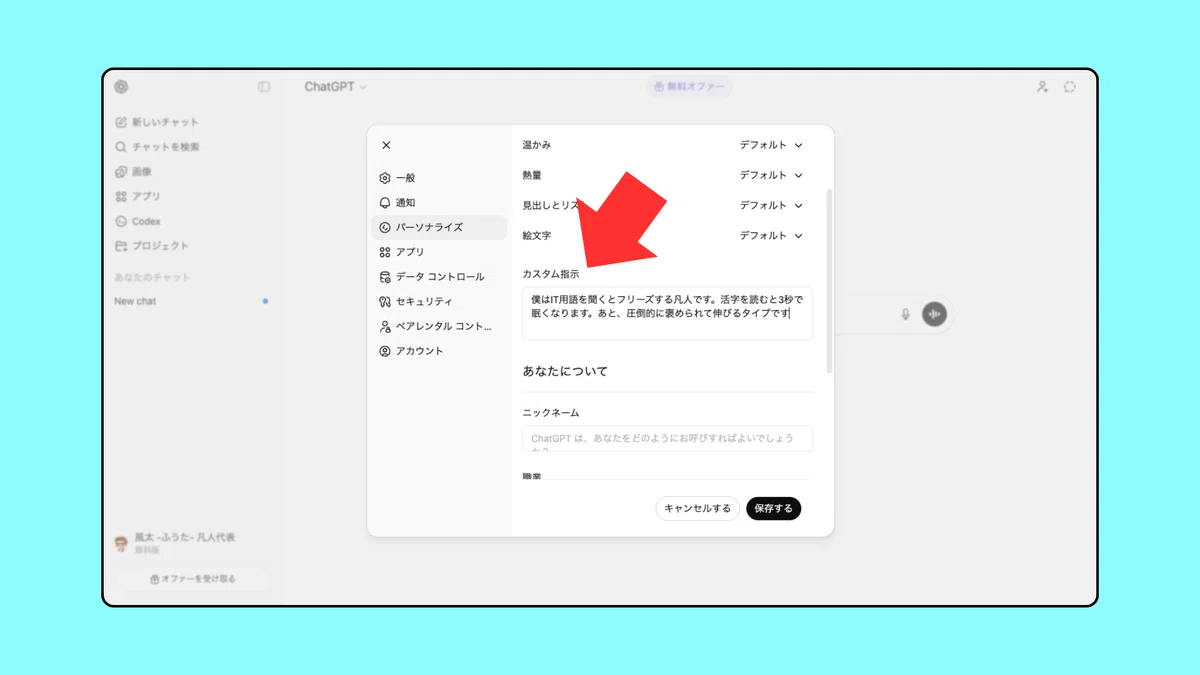1200x675 pixels.
Task: Click the 温かみ label
Action: 536,145
